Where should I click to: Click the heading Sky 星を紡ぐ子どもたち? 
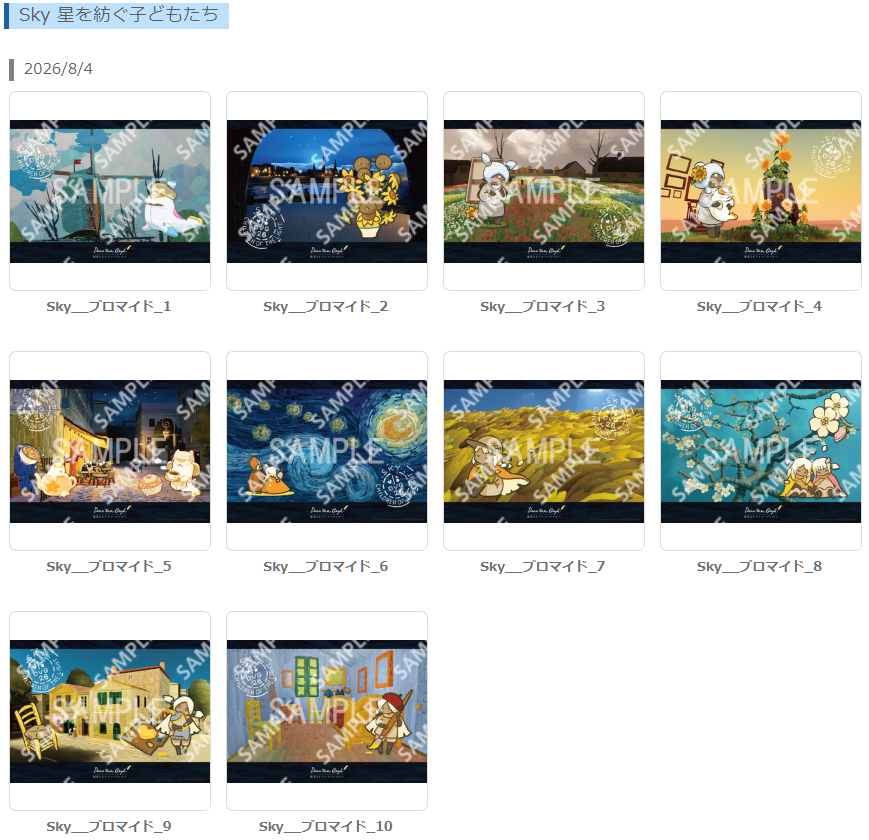click(119, 15)
